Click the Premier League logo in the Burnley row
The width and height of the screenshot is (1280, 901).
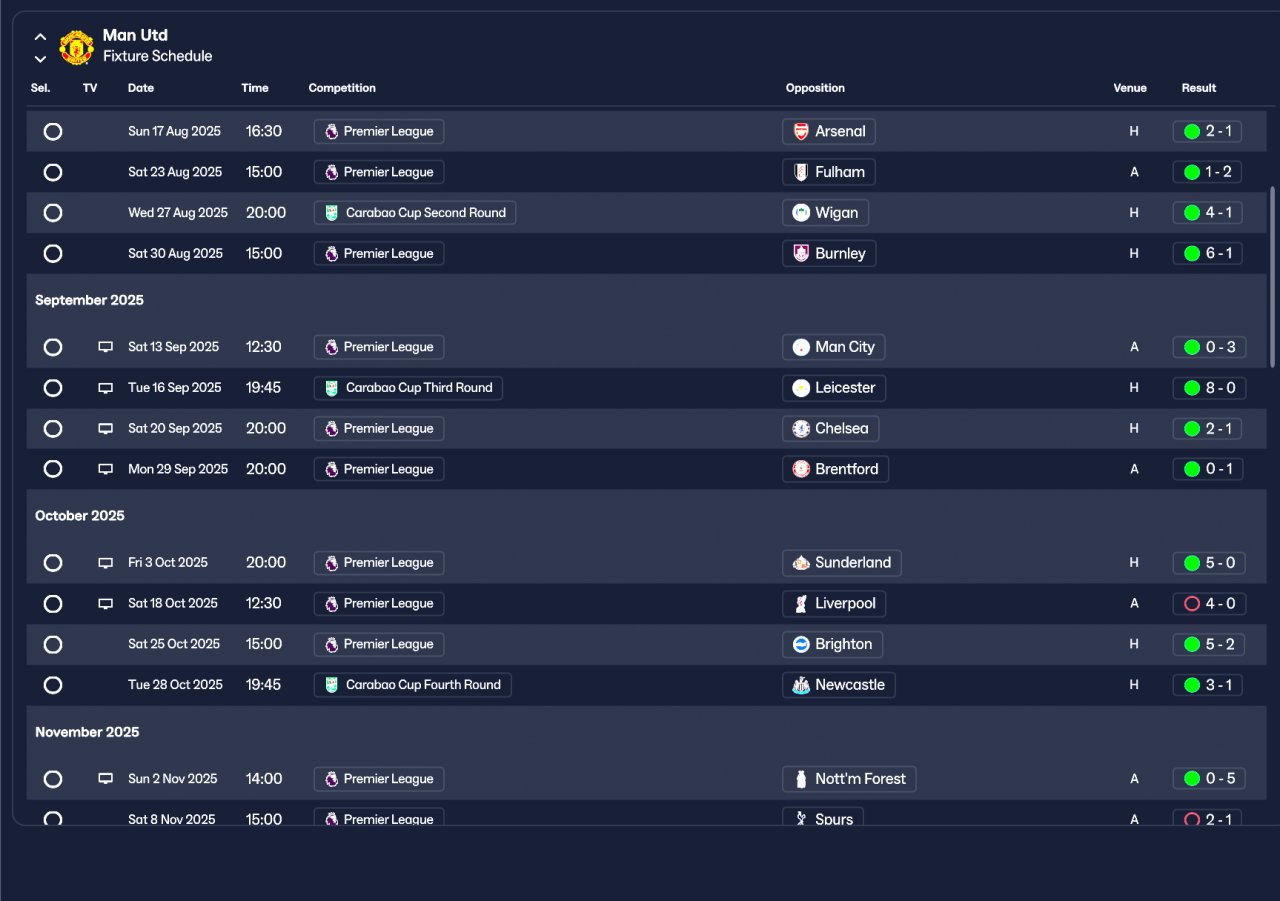[x=332, y=254]
